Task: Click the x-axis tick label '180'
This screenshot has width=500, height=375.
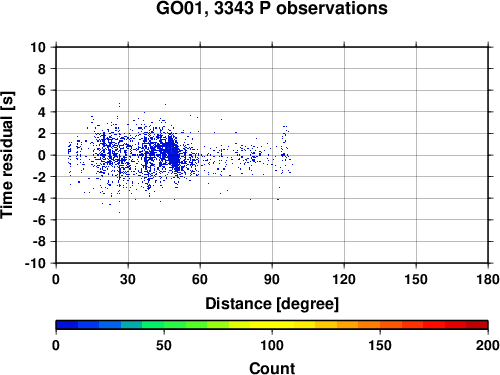Action: [488, 279]
